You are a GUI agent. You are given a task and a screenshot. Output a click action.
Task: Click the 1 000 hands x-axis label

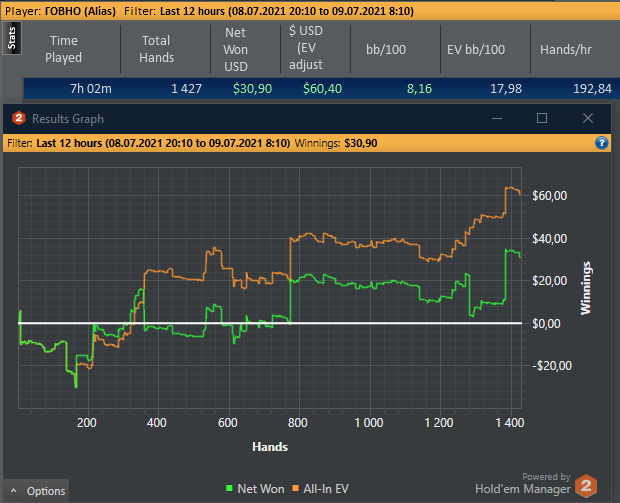369,423
